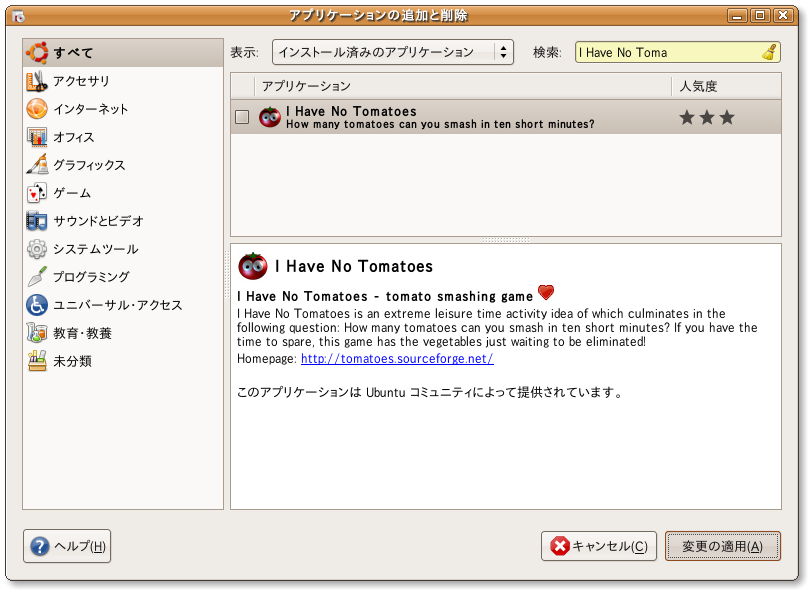This screenshot has height=590, width=808.
Task: Select the システムツール gear icon
Action: click(x=37, y=249)
